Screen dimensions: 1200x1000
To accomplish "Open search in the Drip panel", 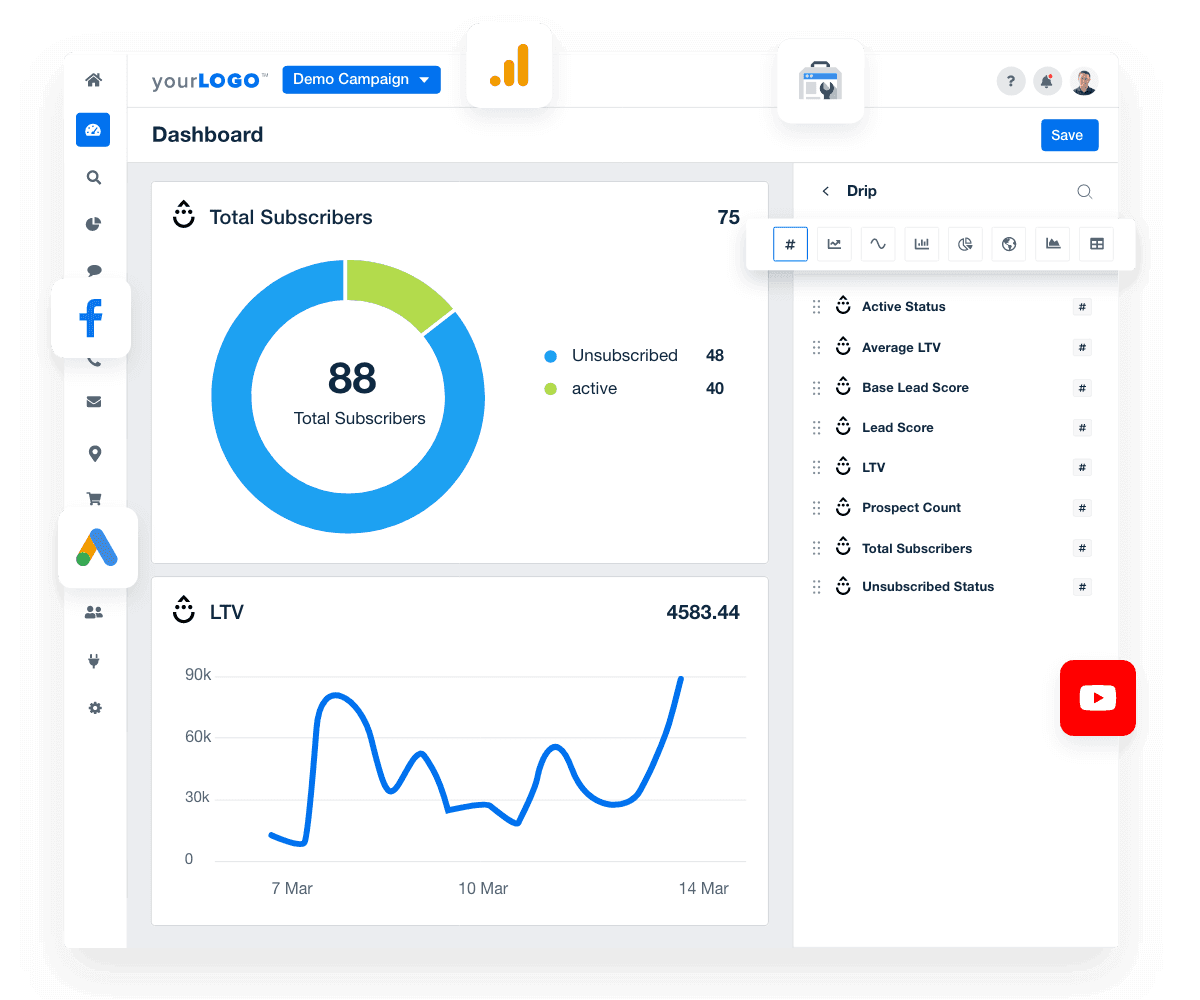I will pyautogui.click(x=1085, y=191).
